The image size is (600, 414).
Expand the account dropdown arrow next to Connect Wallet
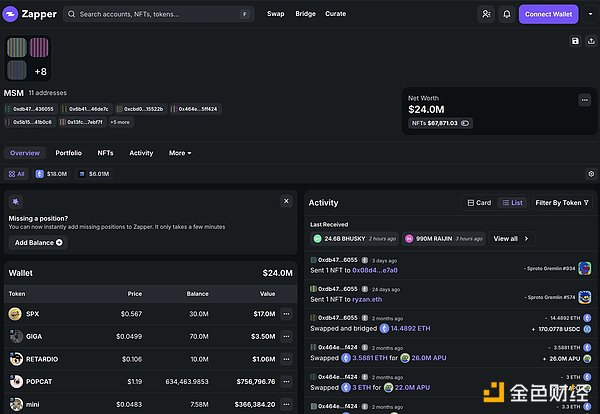click(590, 14)
